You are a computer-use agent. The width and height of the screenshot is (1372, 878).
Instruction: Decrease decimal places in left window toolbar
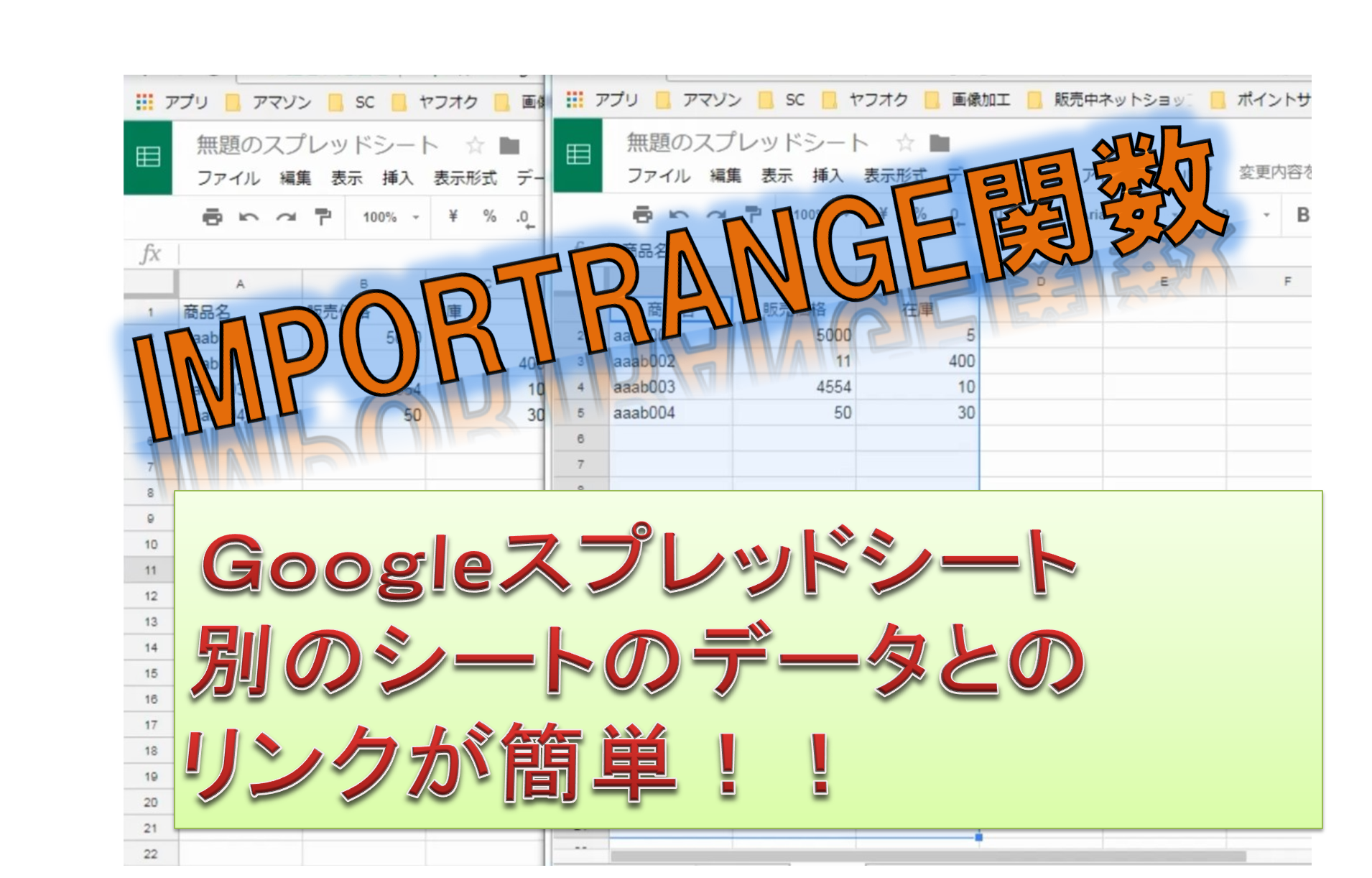point(525,218)
